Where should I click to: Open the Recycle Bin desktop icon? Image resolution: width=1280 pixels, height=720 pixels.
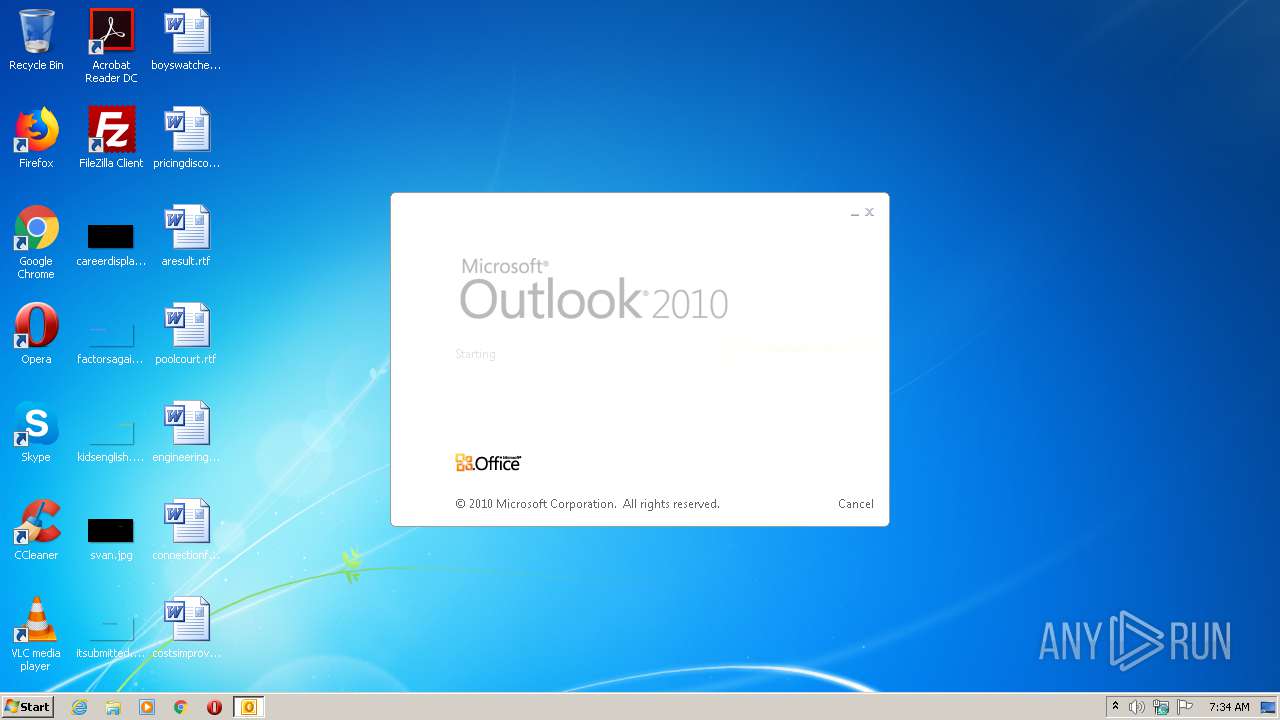[x=36, y=40]
